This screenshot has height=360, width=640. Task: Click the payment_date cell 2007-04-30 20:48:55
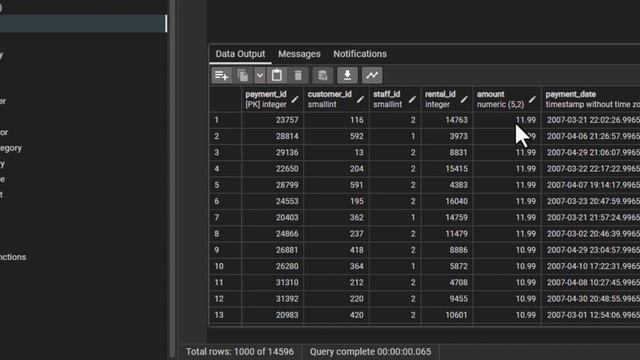591,299
